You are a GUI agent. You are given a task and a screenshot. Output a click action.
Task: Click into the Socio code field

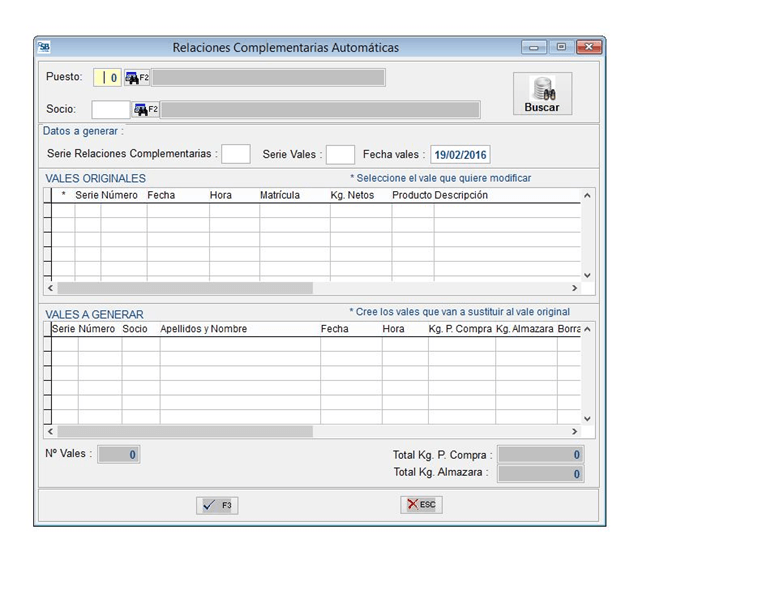110,109
